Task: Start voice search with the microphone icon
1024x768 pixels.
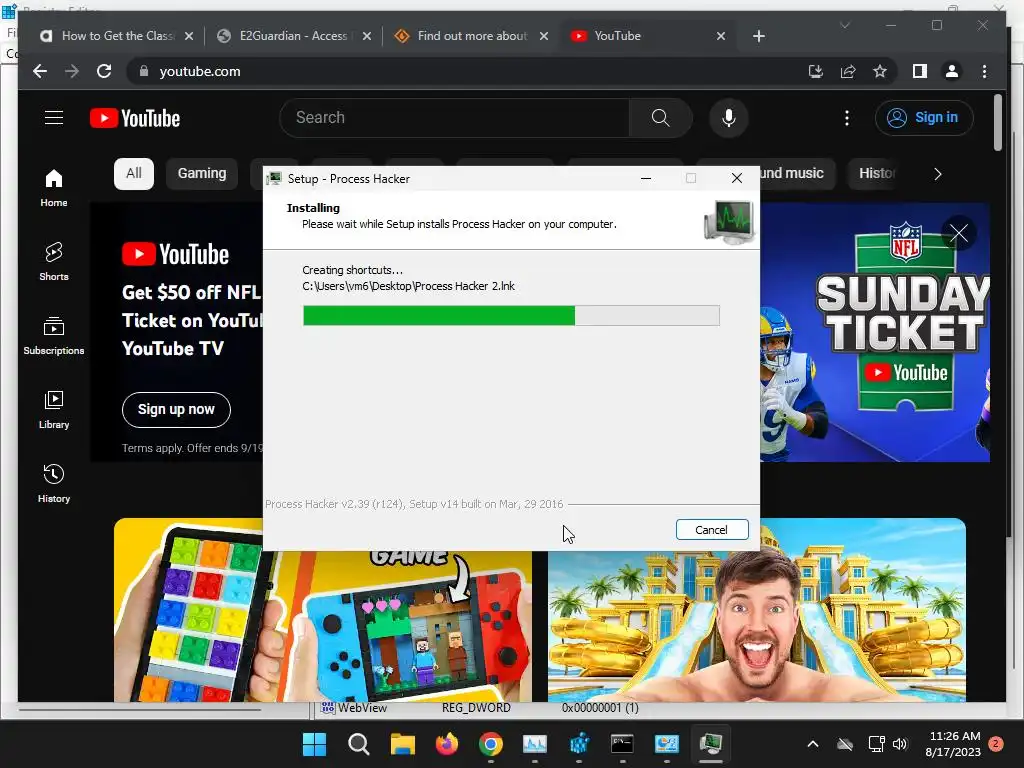Action: (729, 118)
